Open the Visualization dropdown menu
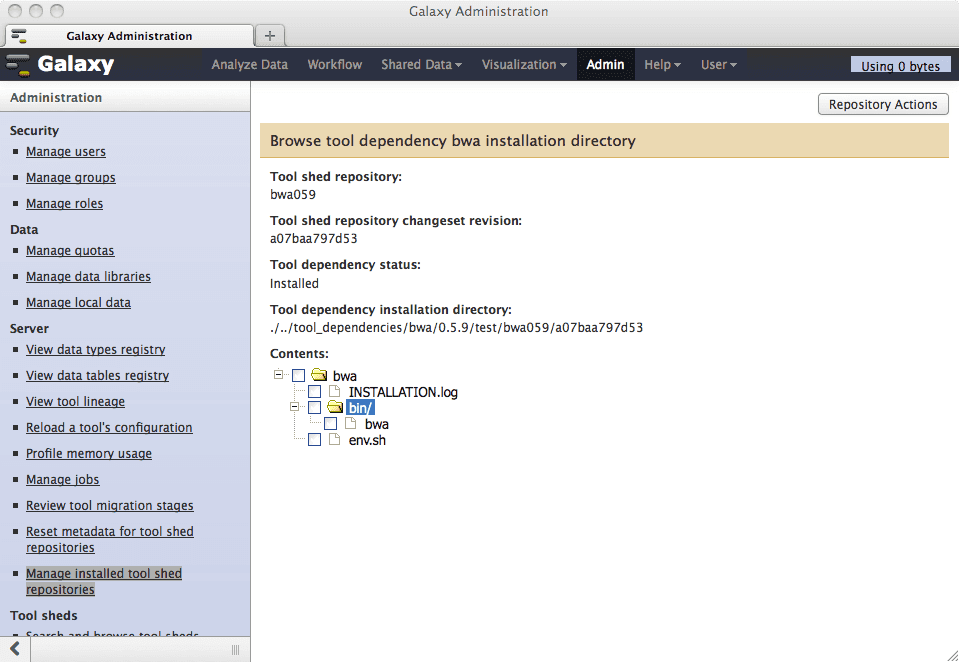959x662 pixels. pos(524,65)
